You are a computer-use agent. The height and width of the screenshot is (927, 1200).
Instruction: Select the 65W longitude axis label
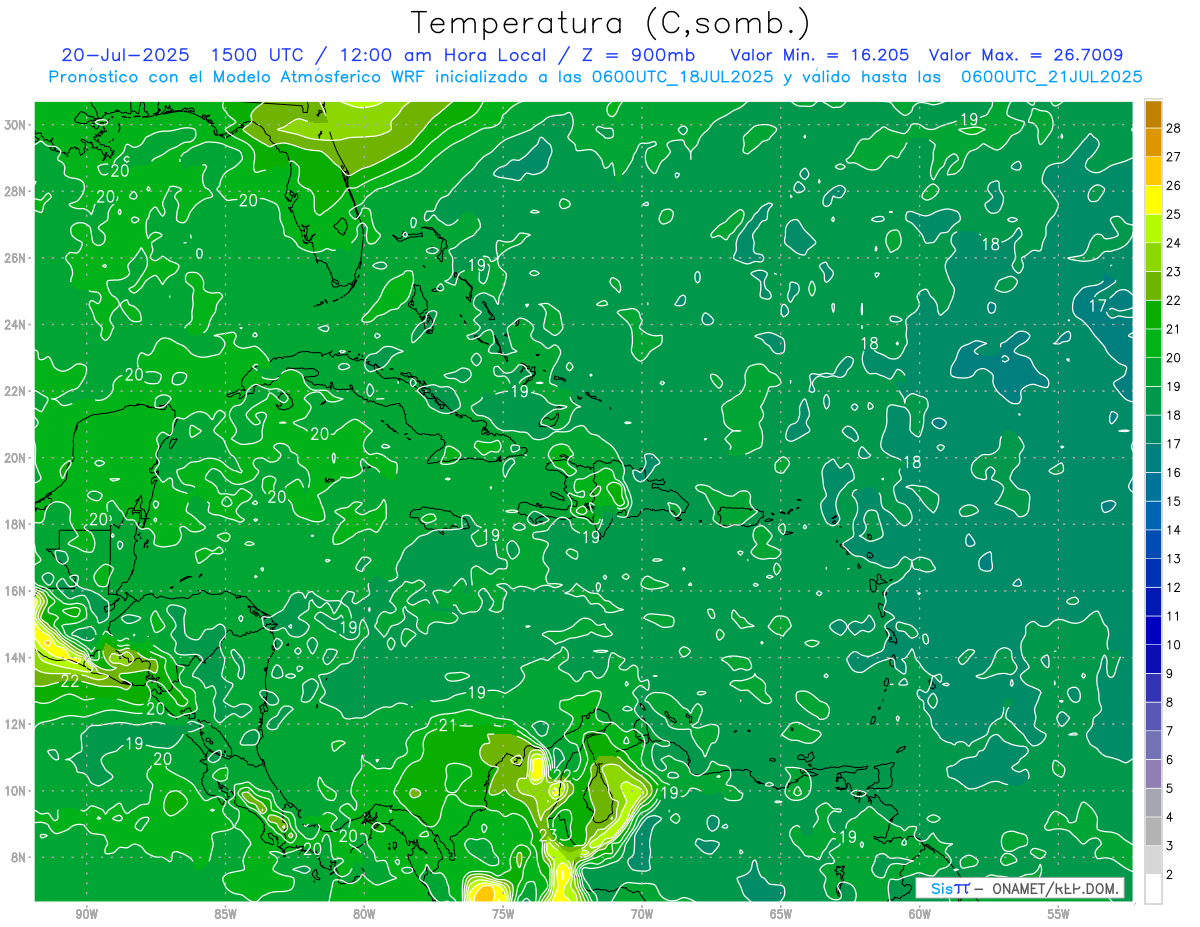tap(781, 914)
